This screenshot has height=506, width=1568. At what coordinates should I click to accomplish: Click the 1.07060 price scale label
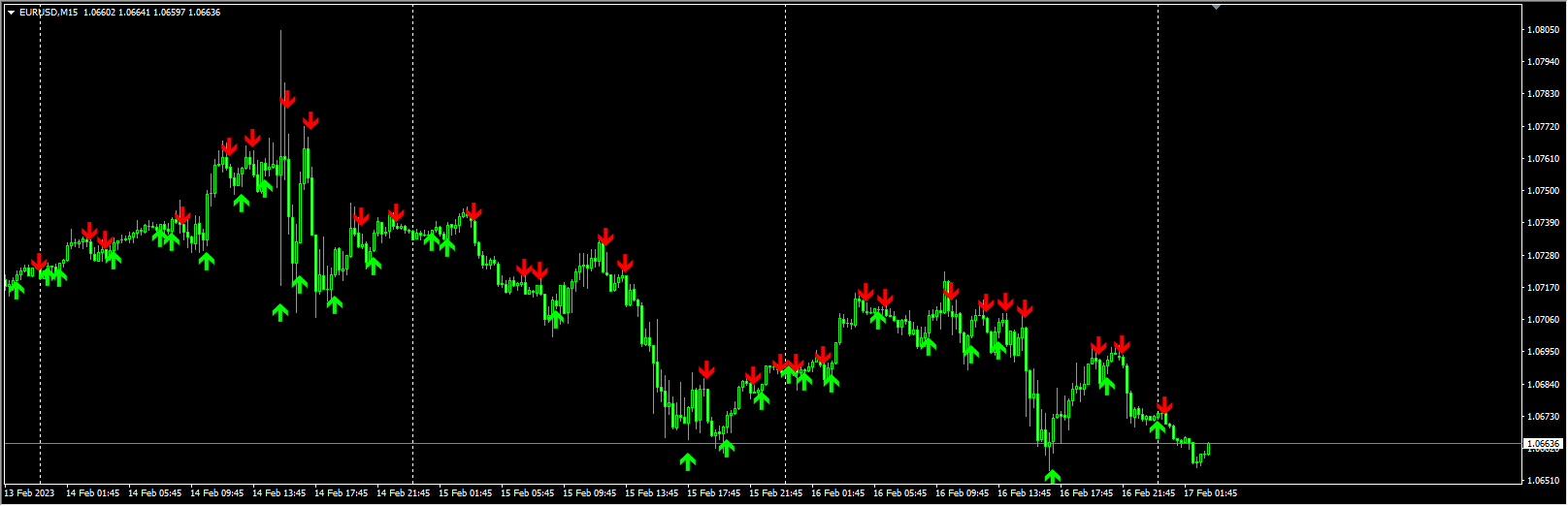pos(1543,320)
